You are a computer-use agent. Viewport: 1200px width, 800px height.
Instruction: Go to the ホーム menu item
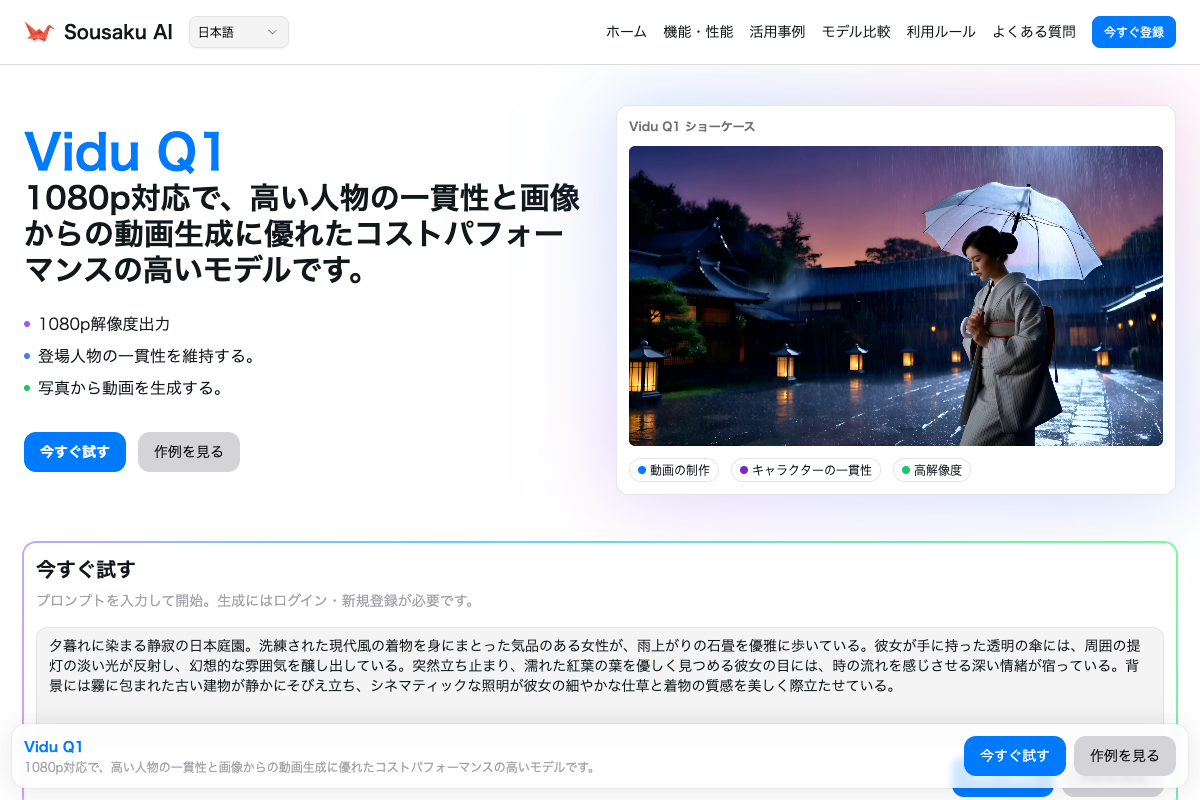(626, 32)
